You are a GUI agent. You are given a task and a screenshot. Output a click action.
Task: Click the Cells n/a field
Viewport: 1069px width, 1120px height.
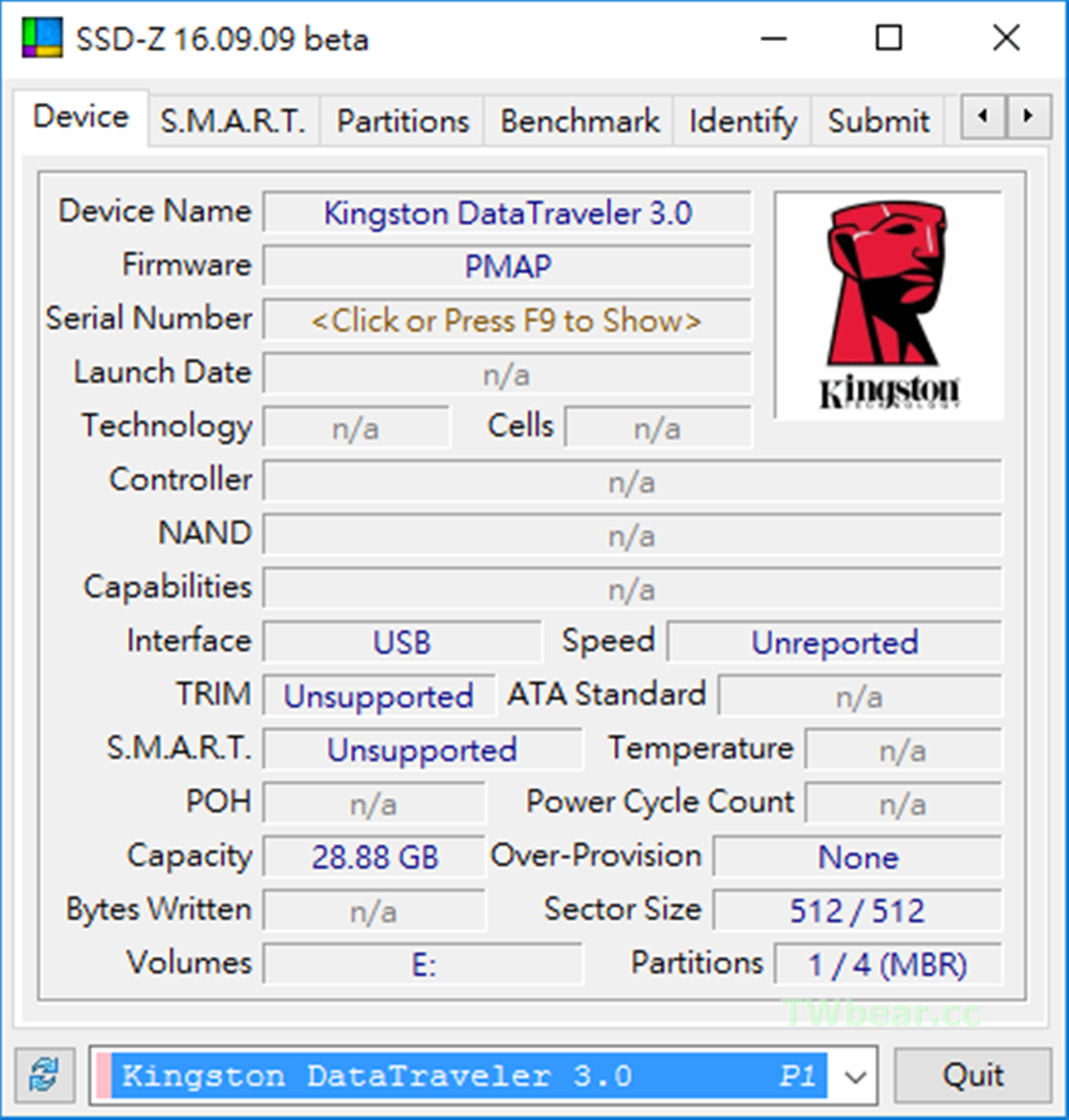tap(658, 428)
